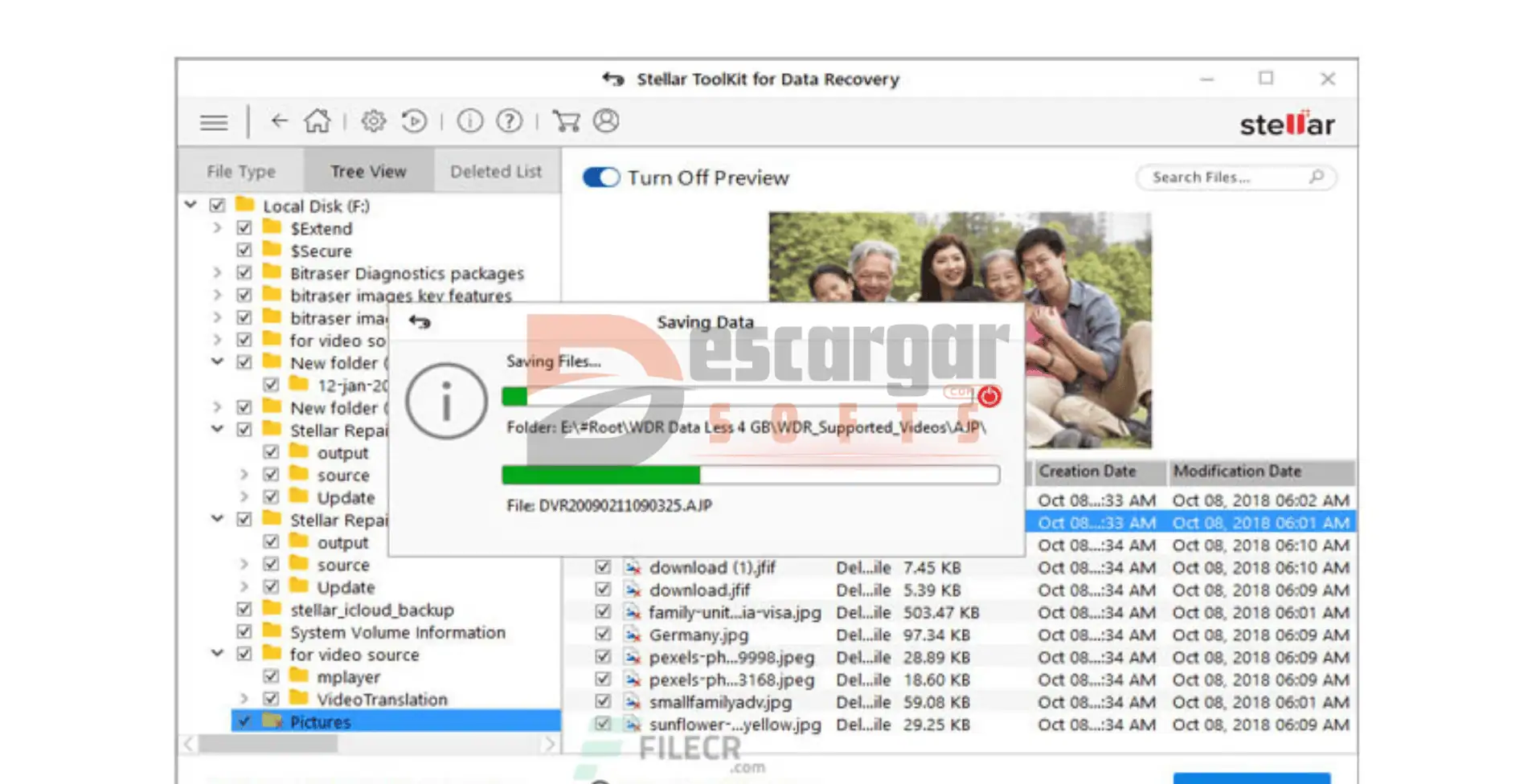Uncheck the Pictures folder checkbox
Screen dimensions: 1536x784
tap(244, 721)
